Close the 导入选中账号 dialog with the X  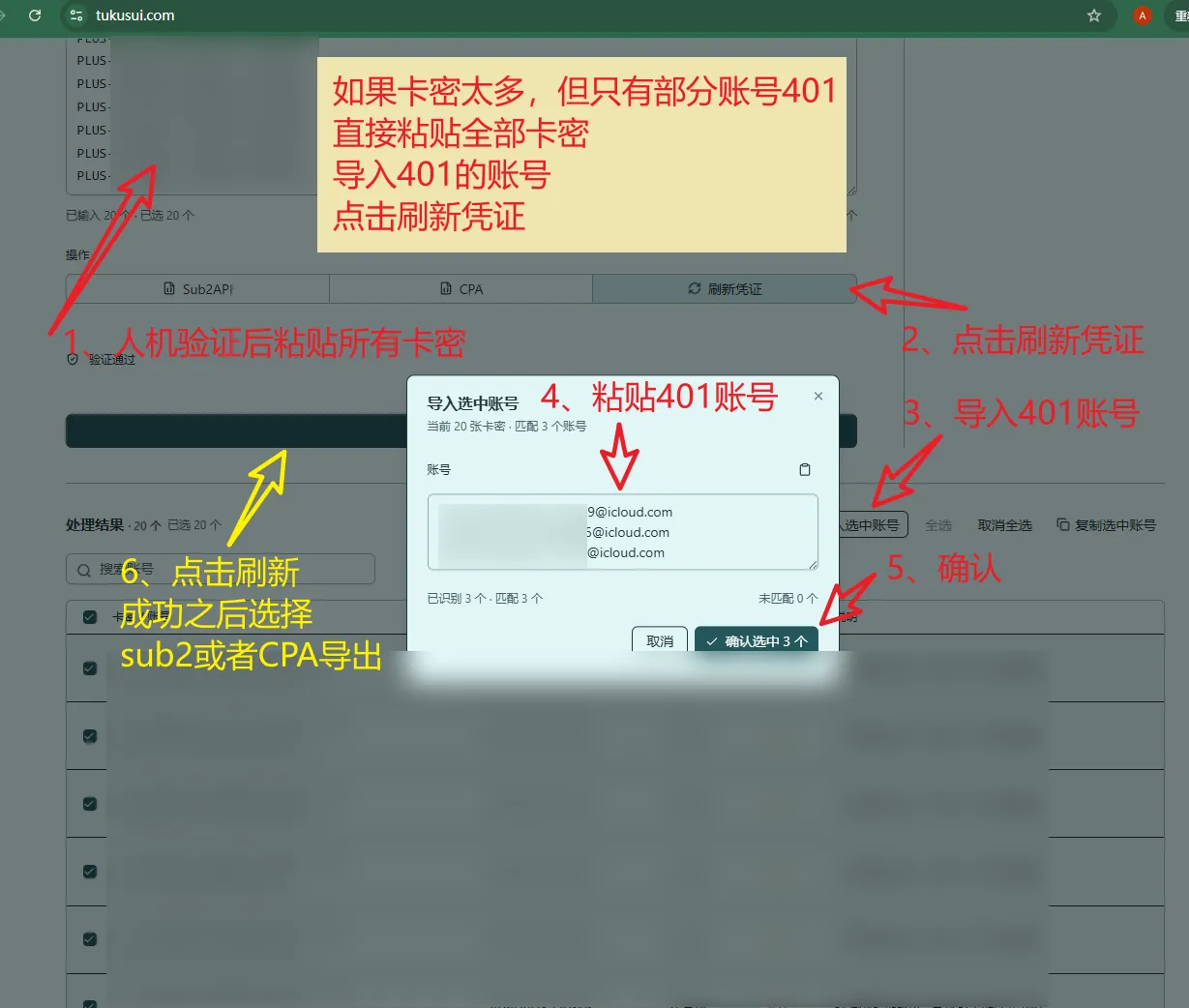[818, 396]
